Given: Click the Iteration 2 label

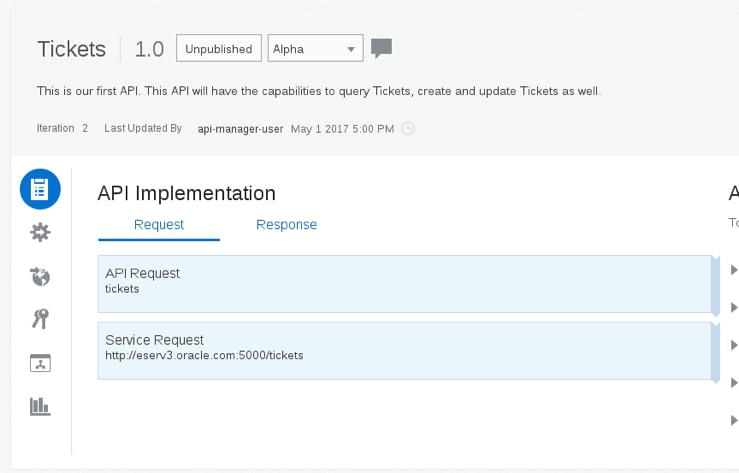Looking at the screenshot, I should (x=62, y=128).
